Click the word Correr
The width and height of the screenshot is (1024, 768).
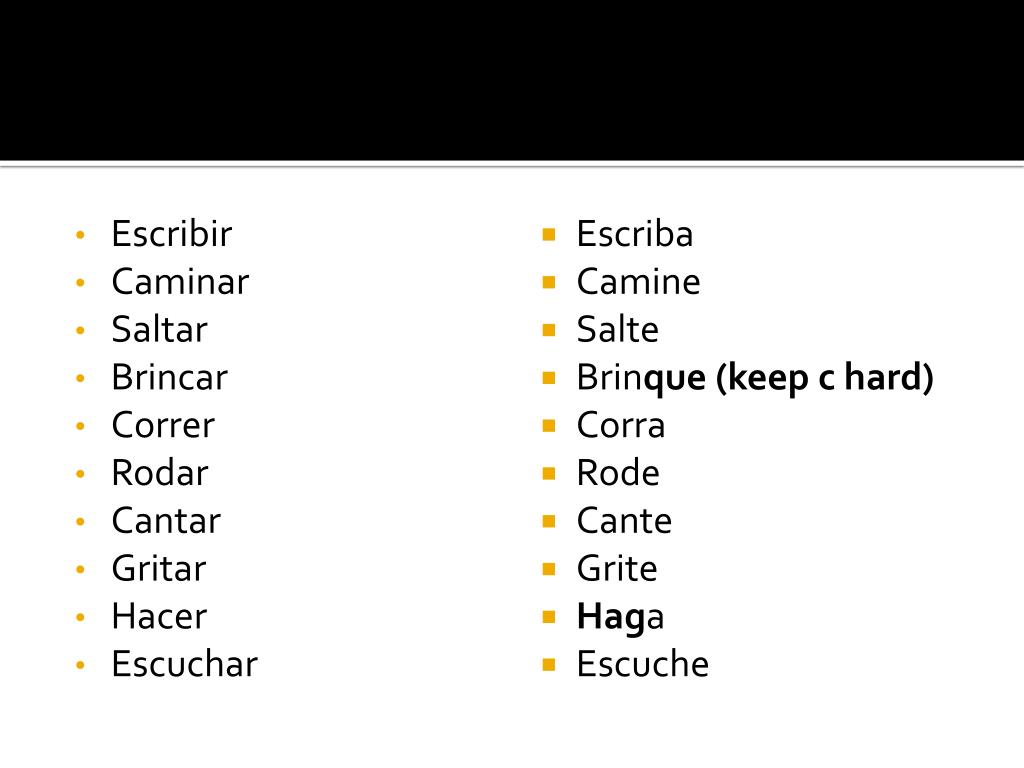tap(163, 425)
